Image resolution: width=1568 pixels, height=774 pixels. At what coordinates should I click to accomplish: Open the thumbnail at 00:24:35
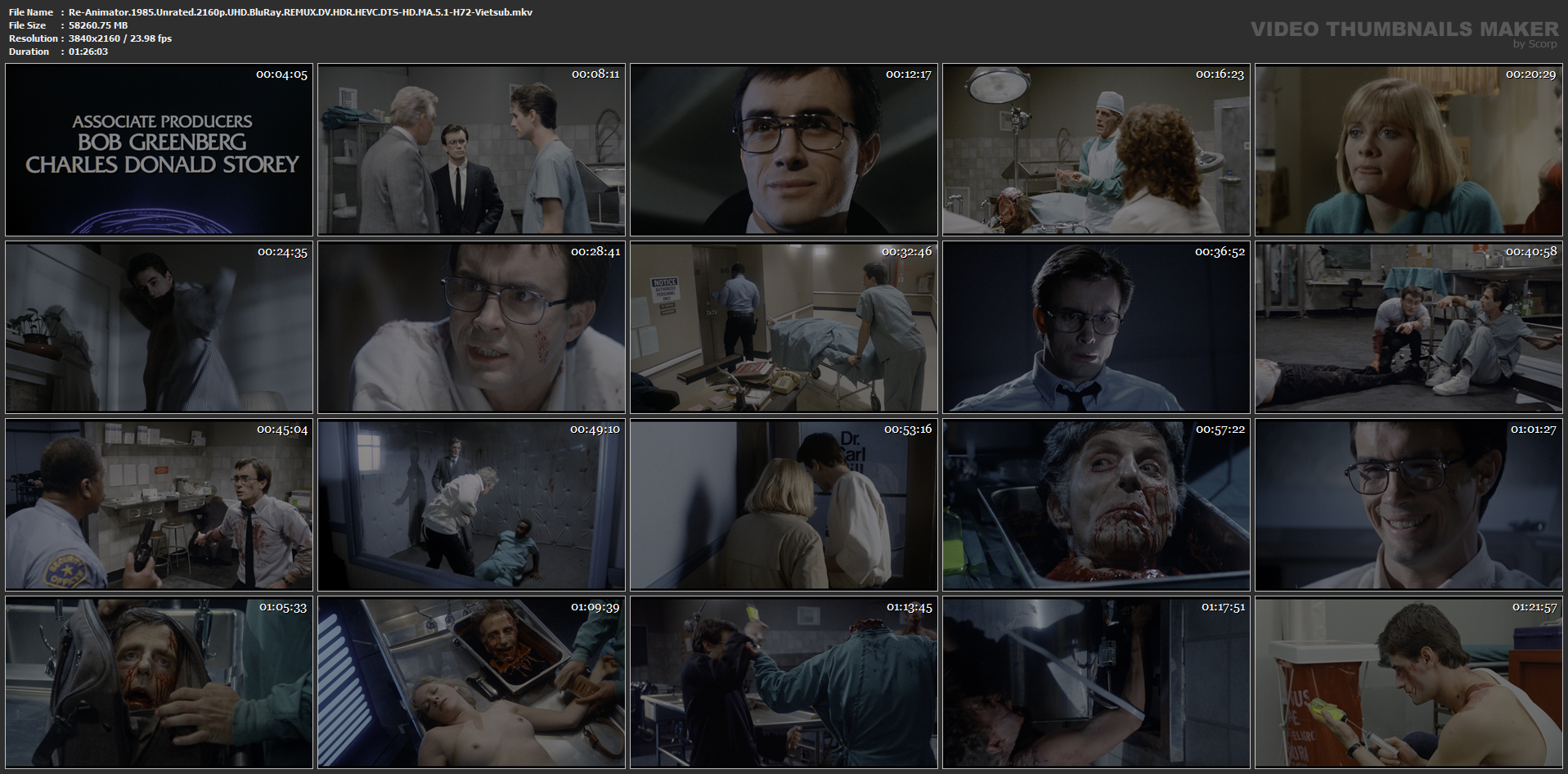point(159,327)
